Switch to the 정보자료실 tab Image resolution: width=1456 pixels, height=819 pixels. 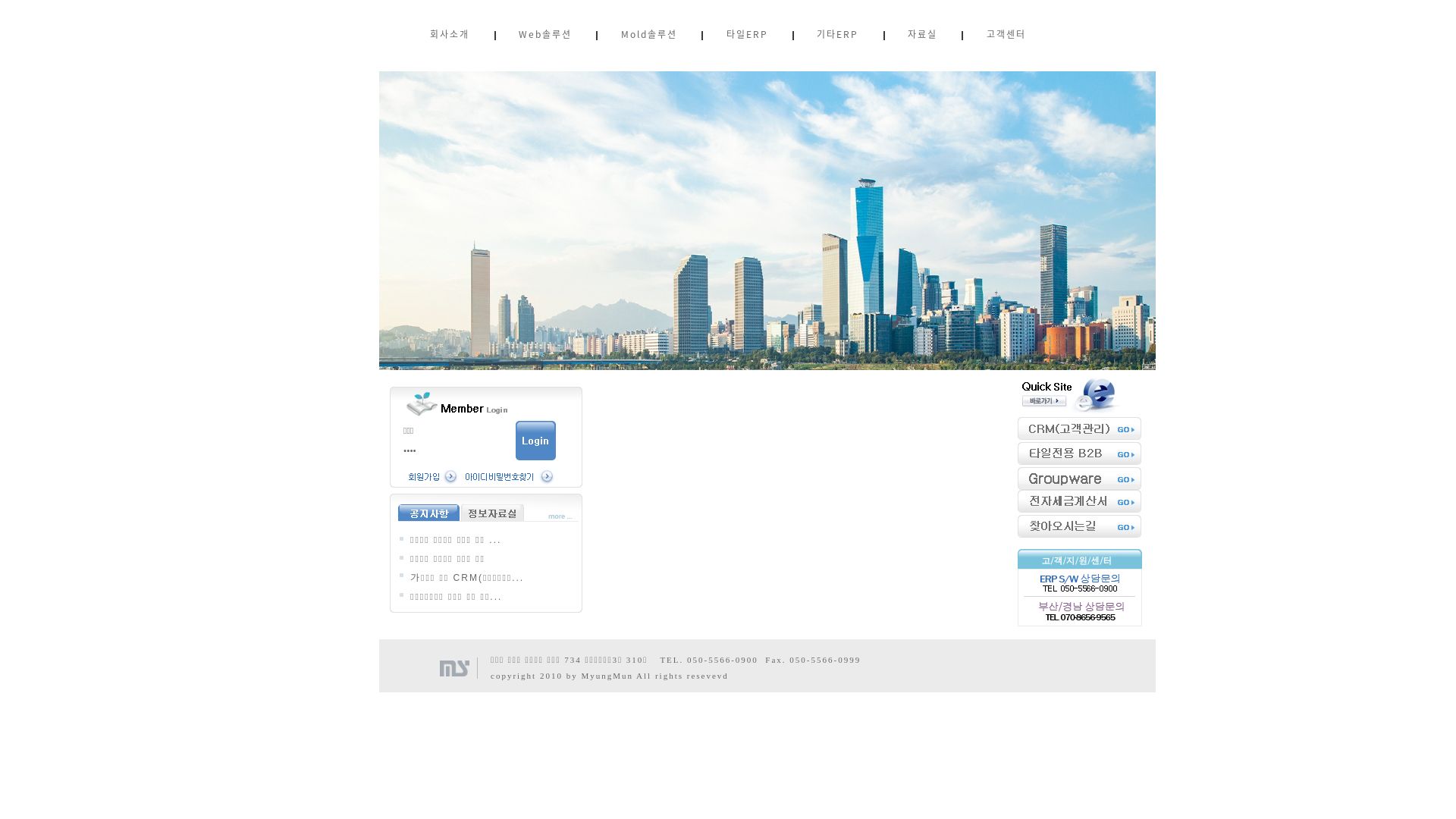tap(492, 513)
